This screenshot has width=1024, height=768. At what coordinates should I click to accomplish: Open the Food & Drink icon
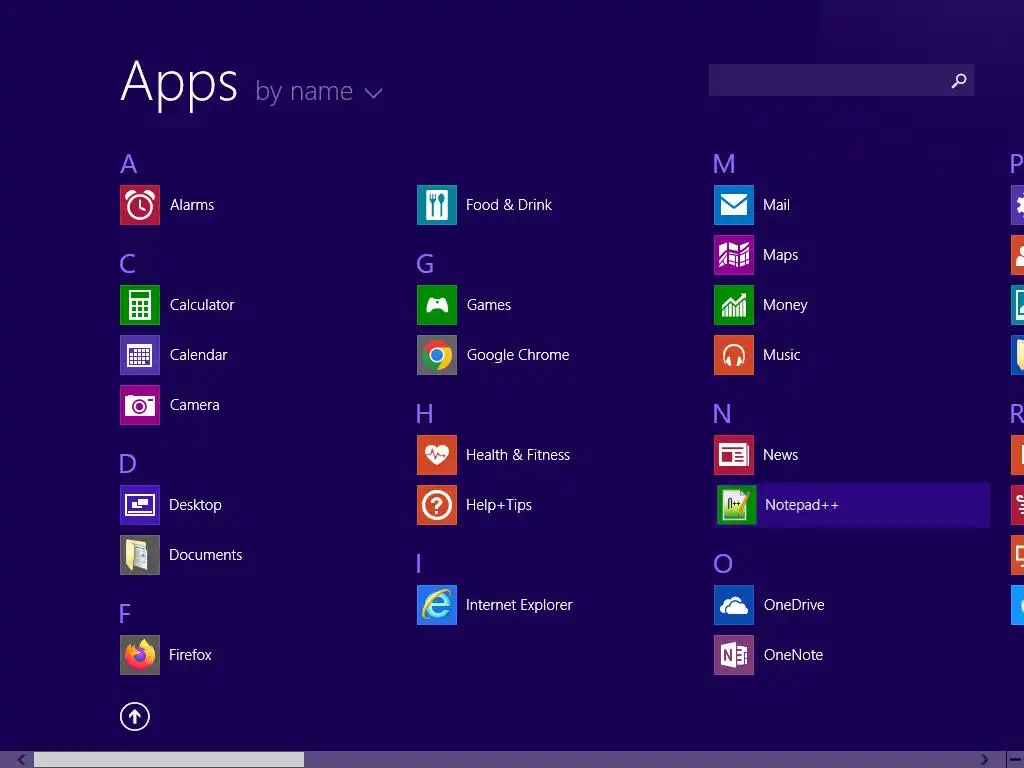tap(437, 205)
